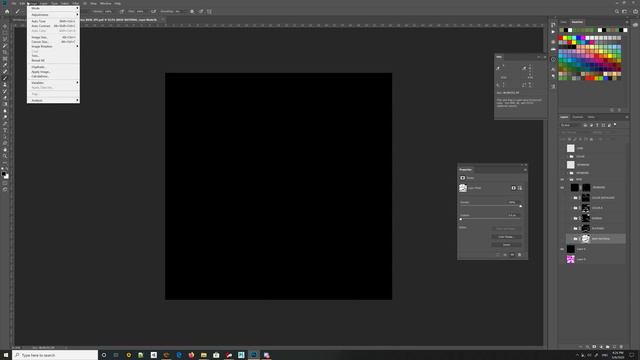Image resolution: width=640 pixels, height=360 pixels.
Task: Select the pixel mask icon in Properties
Action: point(513,188)
